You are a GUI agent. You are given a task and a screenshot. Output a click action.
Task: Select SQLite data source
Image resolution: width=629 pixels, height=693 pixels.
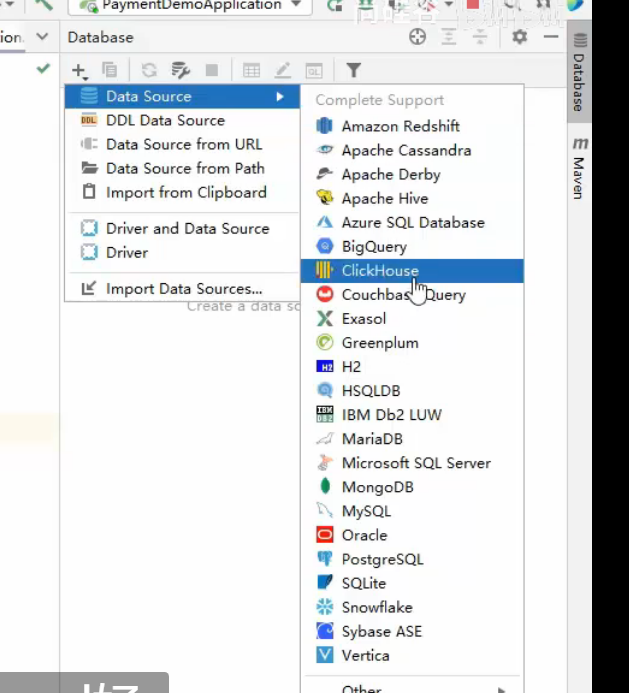pos(412,583)
